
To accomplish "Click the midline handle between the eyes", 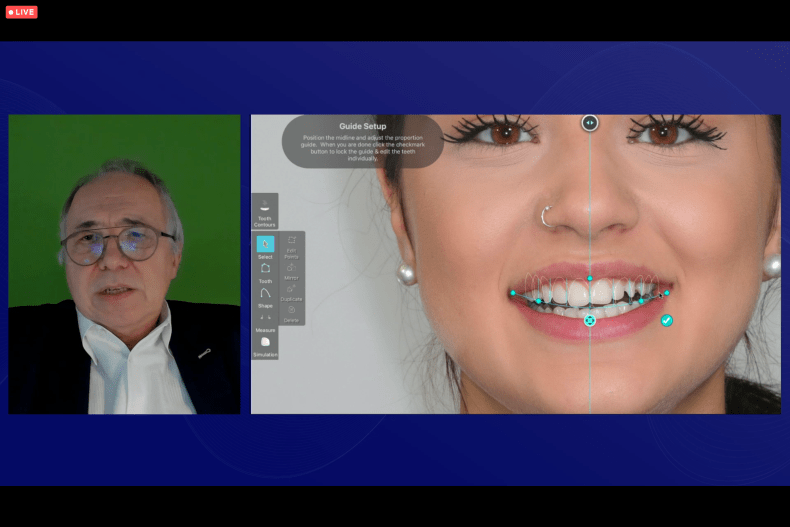I will [x=590, y=123].
